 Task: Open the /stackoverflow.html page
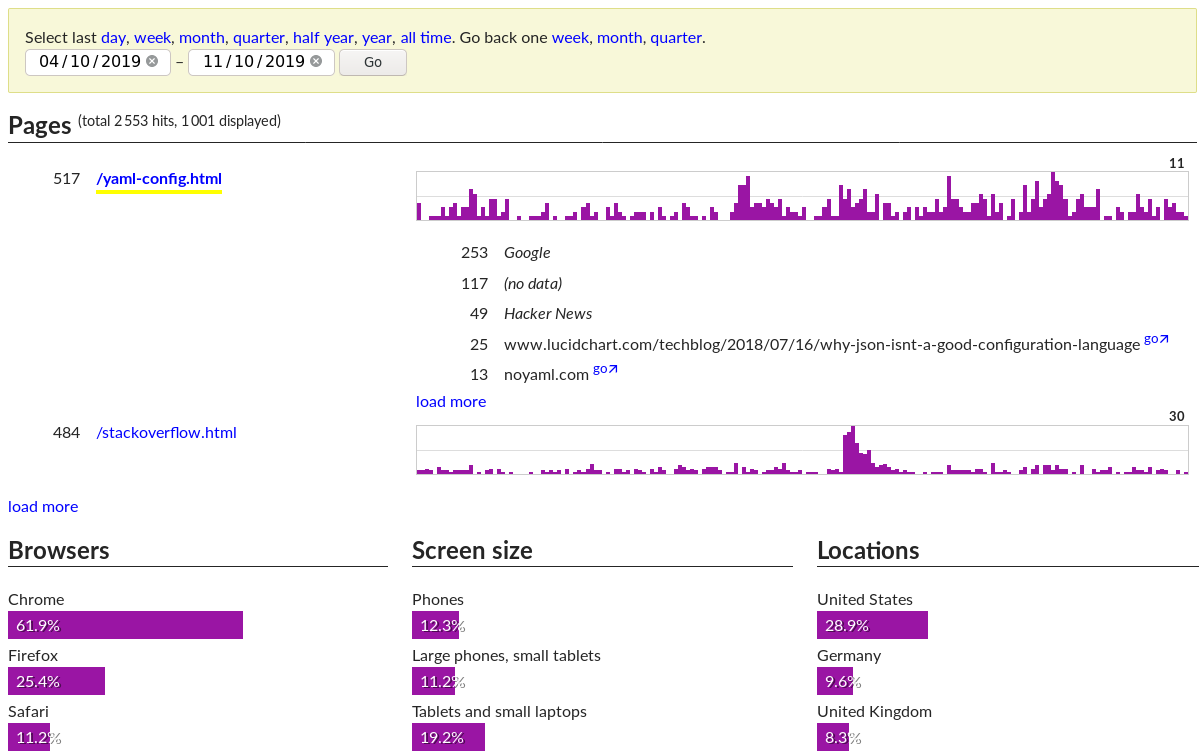[166, 432]
